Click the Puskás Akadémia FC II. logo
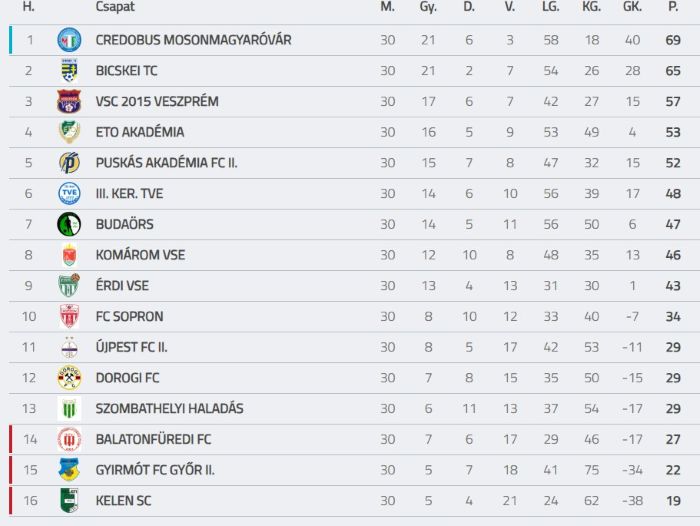 point(69,163)
